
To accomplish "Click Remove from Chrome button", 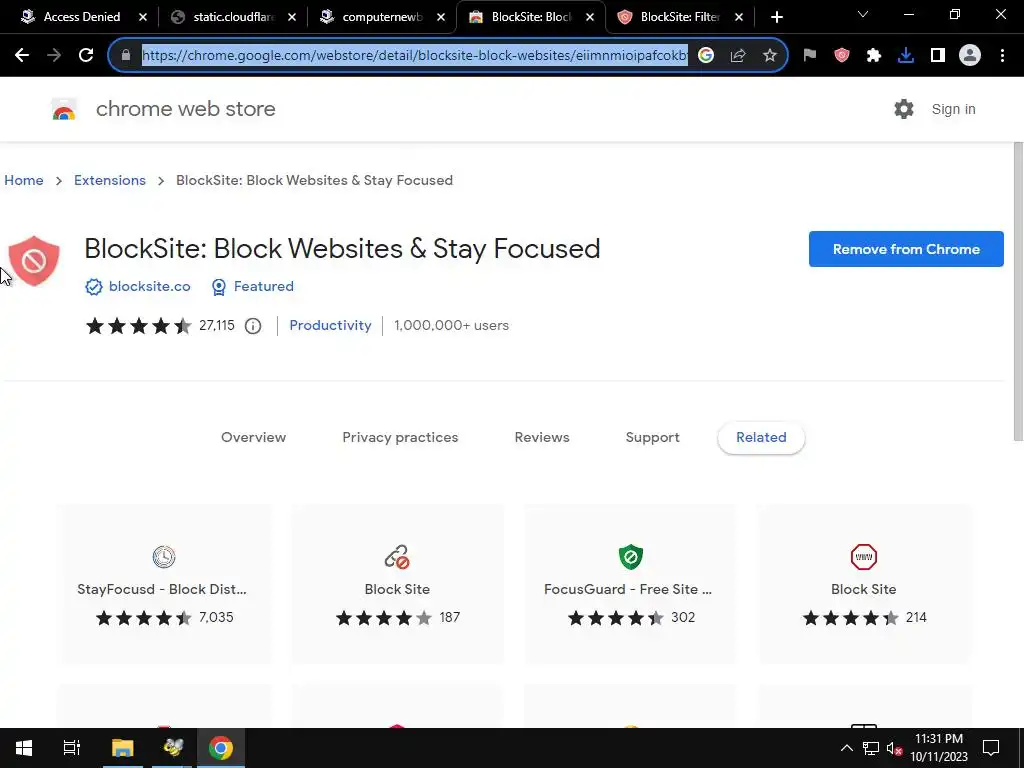I will pyautogui.click(x=906, y=249).
